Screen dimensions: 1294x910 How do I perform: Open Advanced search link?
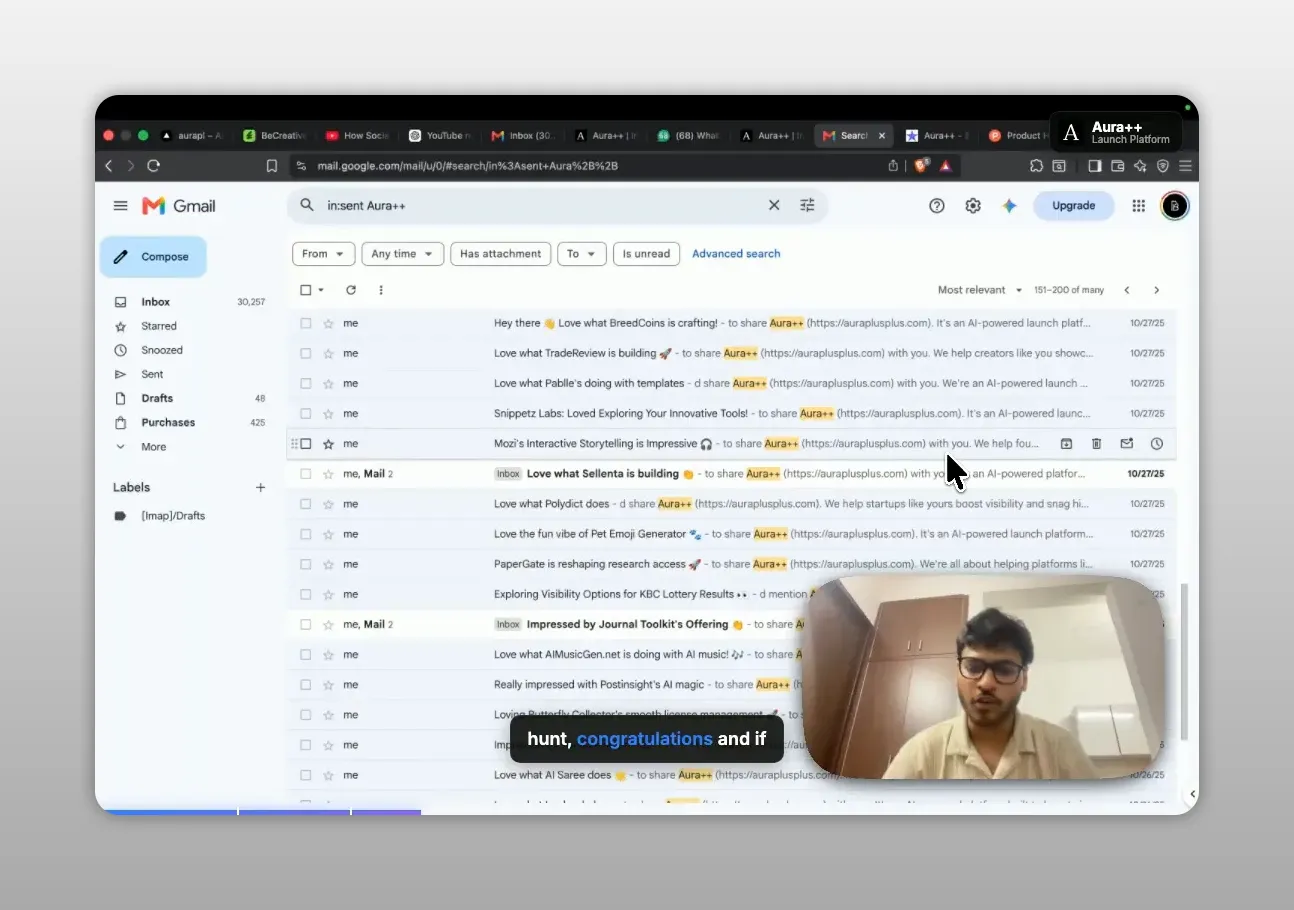click(x=736, y=254)
